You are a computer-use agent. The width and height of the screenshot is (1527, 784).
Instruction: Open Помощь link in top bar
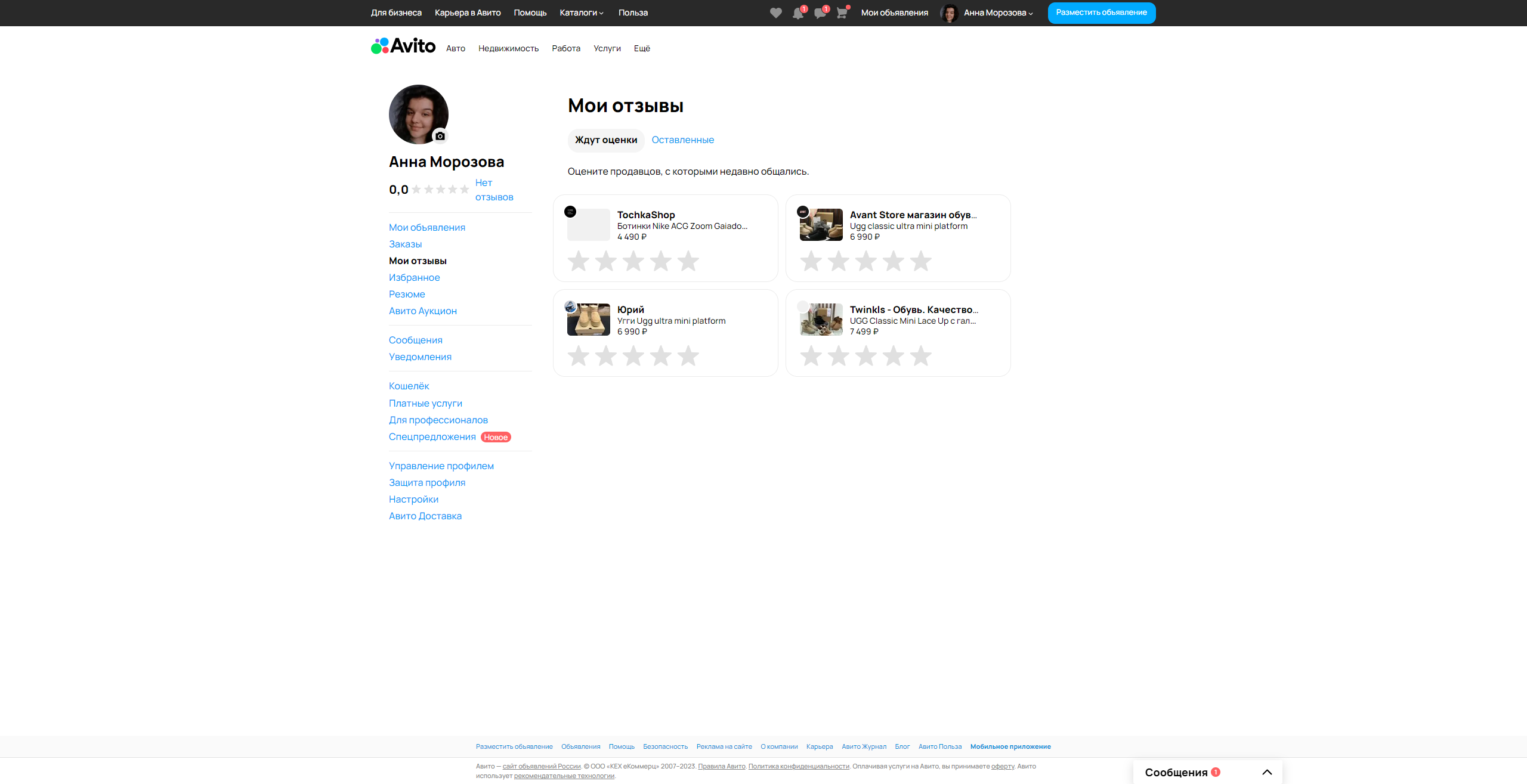tap(530, 13)
